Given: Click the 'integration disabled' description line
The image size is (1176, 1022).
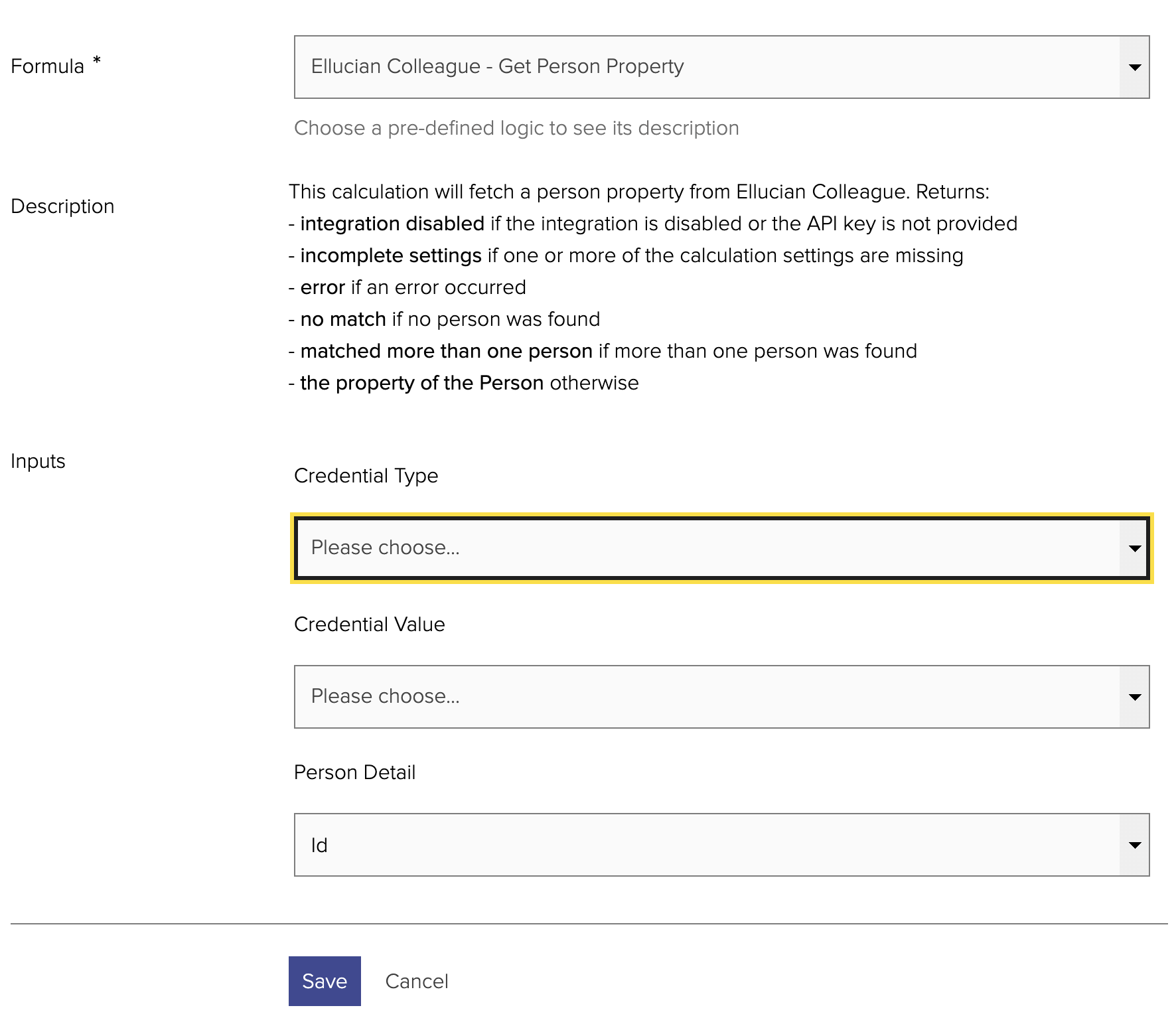Looking at the screenshot, I should 653,224.
